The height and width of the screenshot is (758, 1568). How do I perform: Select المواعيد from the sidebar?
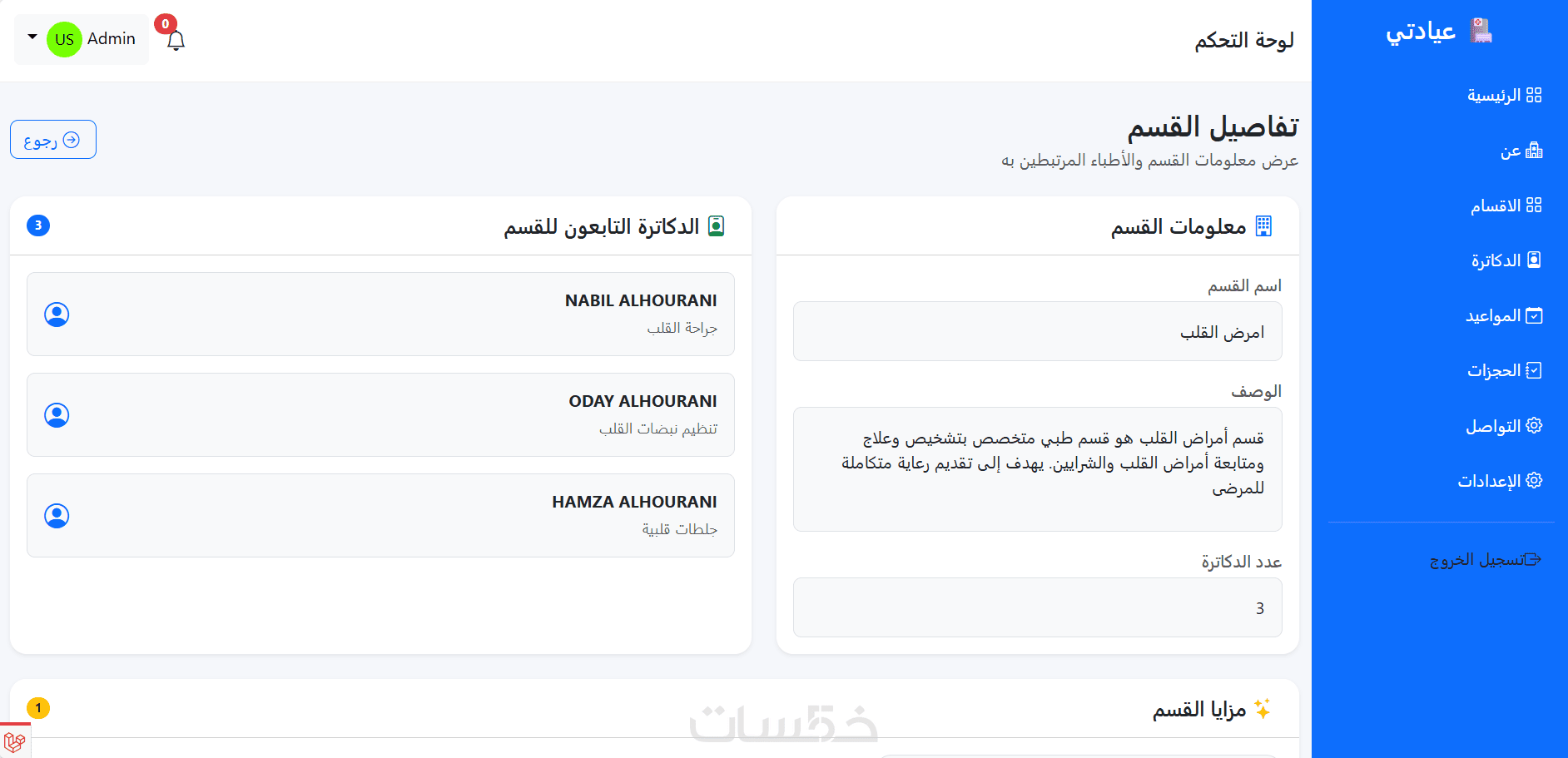pos(1505,316)
